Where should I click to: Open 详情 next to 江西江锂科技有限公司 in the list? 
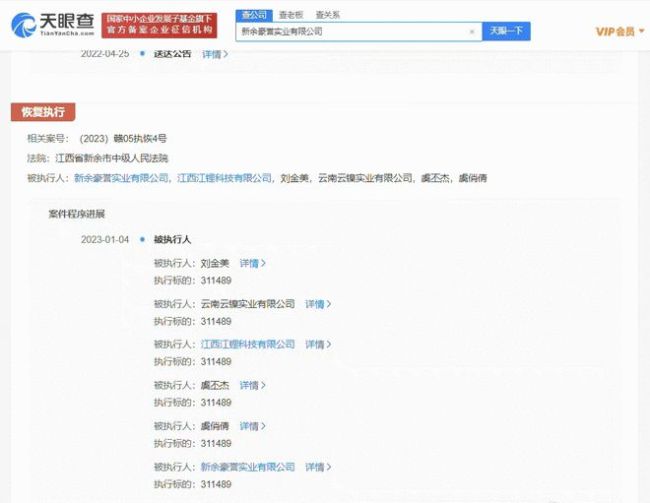click(x=318, y=344)
